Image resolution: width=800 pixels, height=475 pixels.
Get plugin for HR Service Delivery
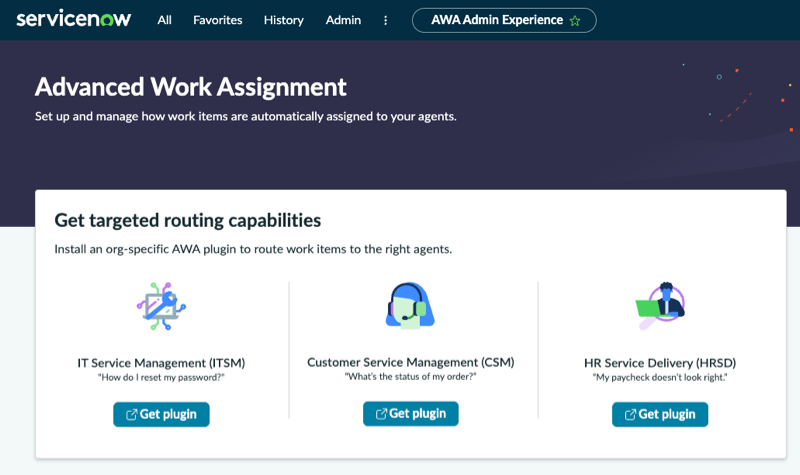(x=660, y=414)
